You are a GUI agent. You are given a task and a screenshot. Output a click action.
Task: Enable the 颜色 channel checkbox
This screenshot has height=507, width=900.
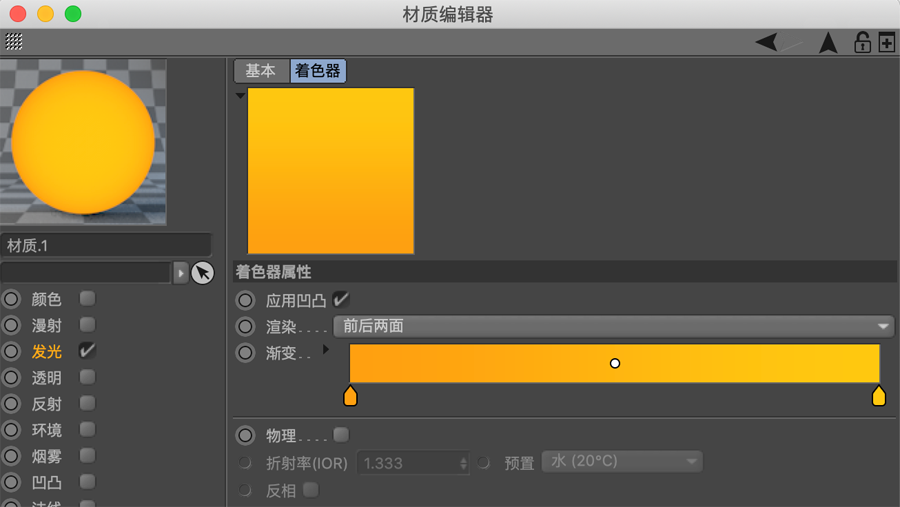click(87, 298)
